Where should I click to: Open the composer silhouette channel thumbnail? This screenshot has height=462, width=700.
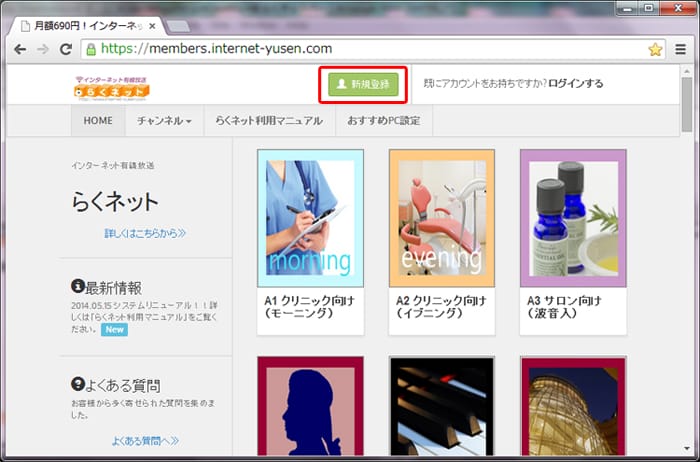(310, 406)
